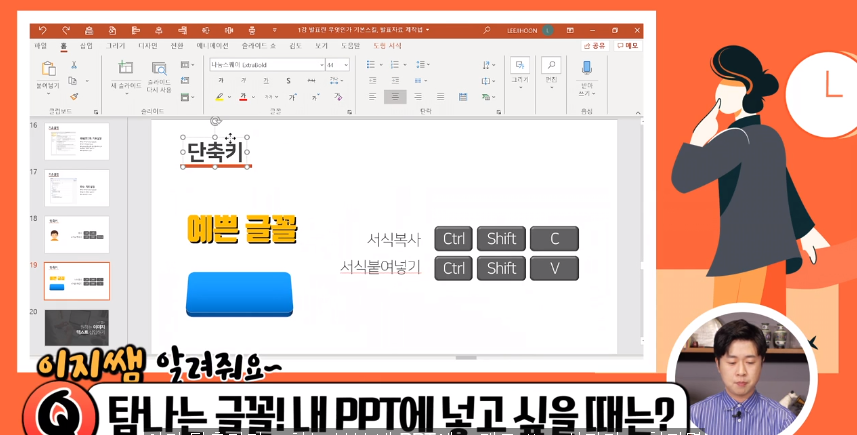Apply text shadow (S) formatting
This screenshot has width=857, height=435.
288,81
